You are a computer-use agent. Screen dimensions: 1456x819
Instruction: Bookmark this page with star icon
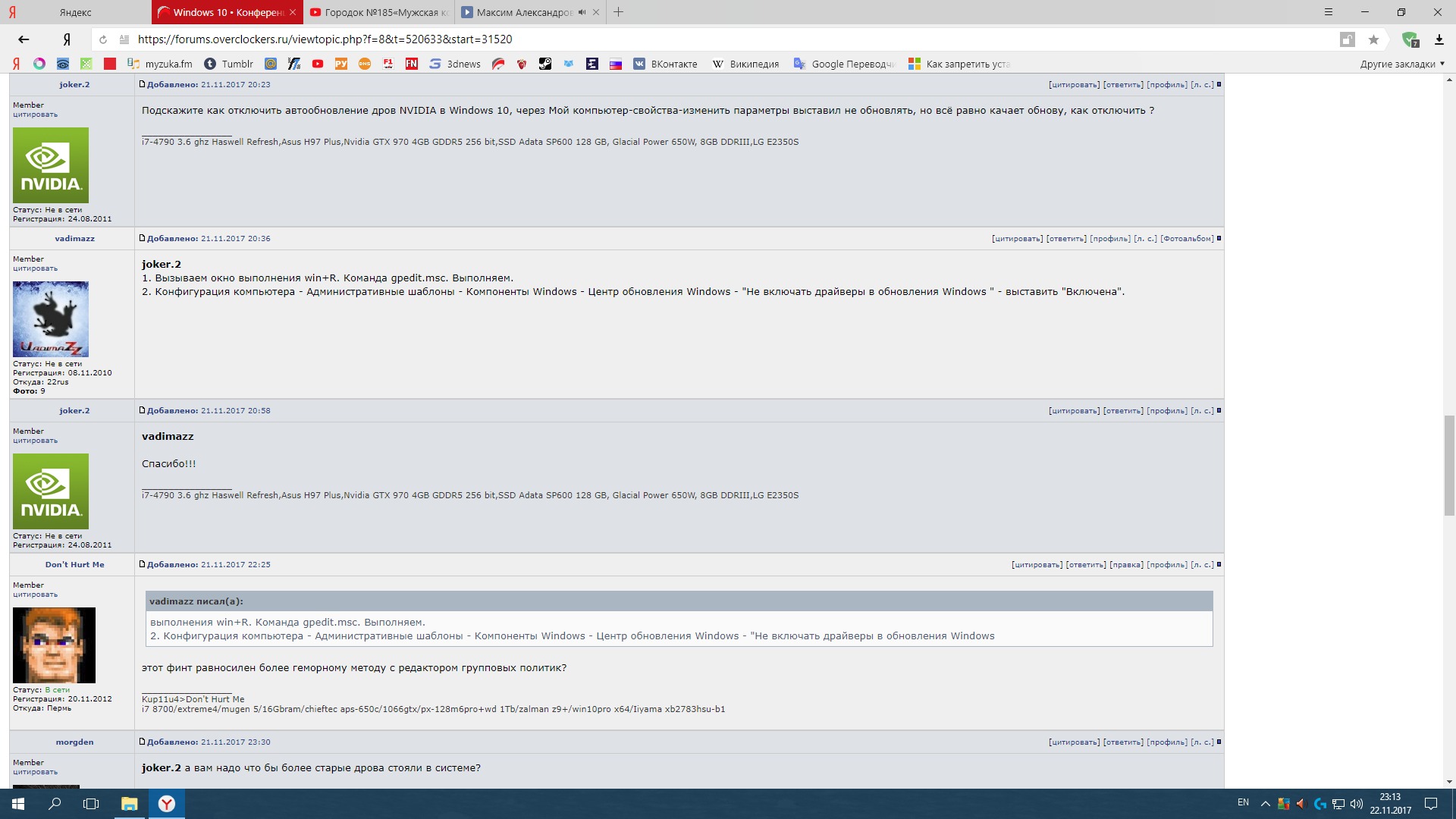tap(1373, 39)
